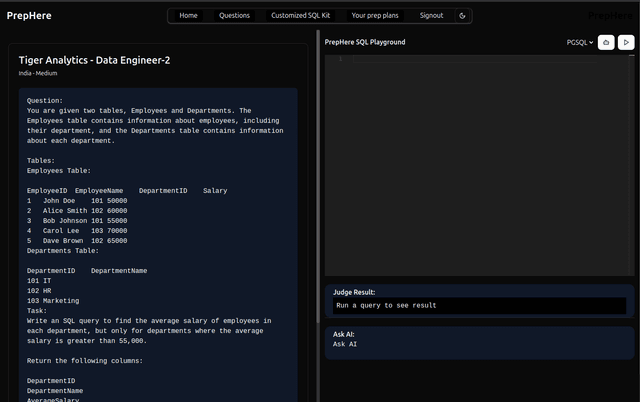Go to Questions page
Image resolution: width=640 pixels, height=402 pixels.
coord(234,16)
